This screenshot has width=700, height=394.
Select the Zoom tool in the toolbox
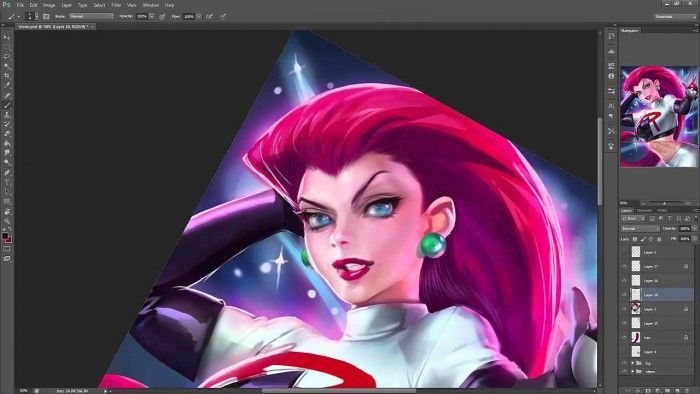coord(7,220)
